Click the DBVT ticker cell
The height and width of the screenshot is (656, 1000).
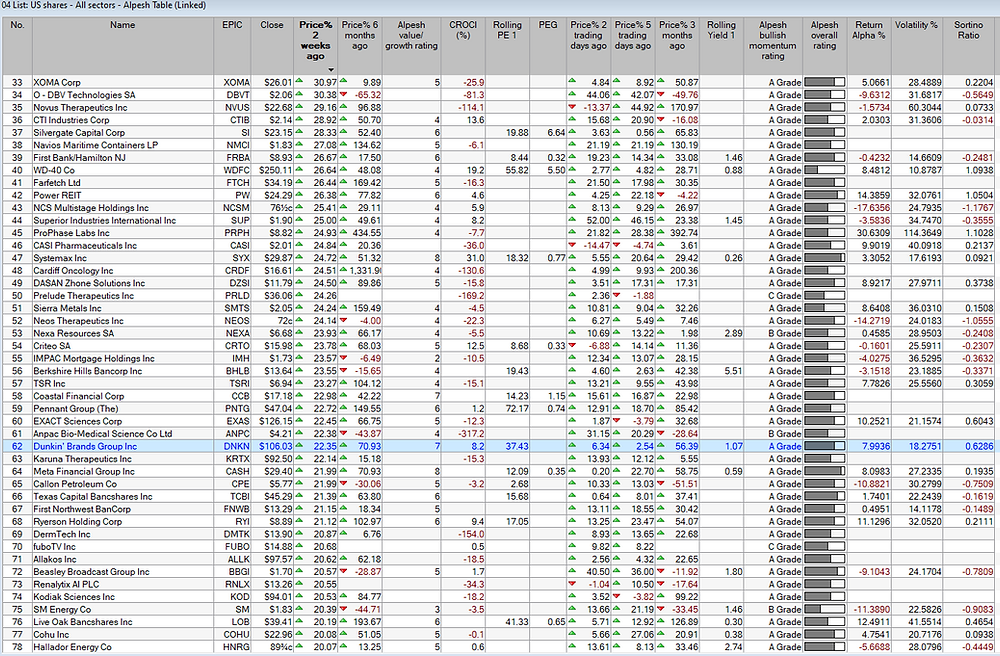[x=232, y=95]
